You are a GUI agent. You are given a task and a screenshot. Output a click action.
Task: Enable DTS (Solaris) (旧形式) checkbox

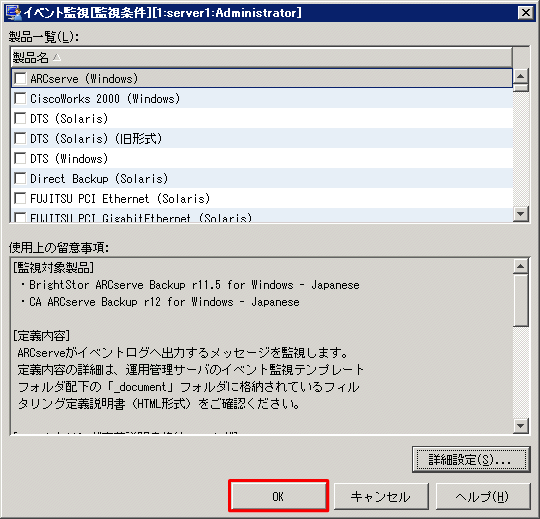(20, 138)
